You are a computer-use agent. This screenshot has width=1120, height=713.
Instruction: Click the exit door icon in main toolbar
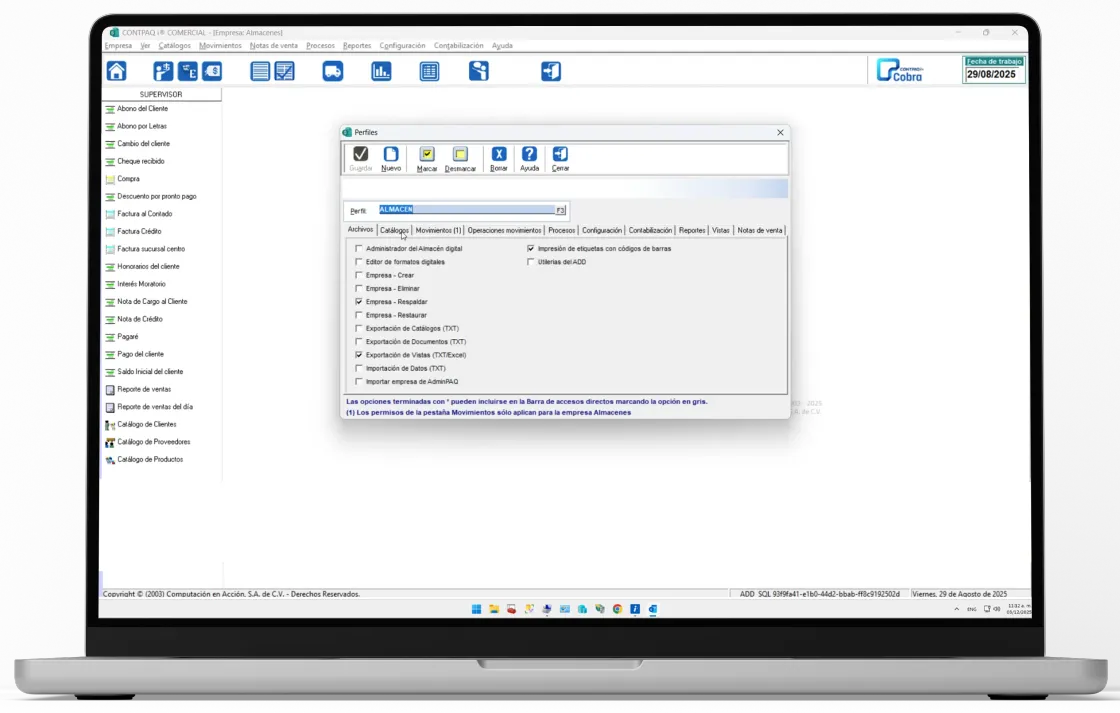point(551,71)
